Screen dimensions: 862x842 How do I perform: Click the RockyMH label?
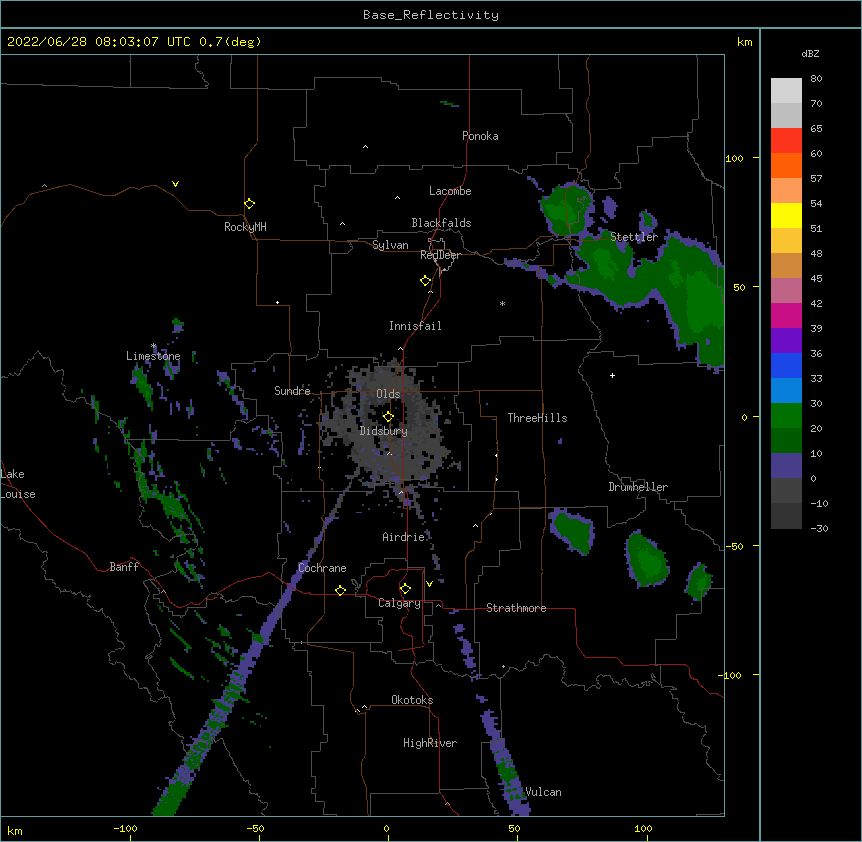click(x=245, y=227)
